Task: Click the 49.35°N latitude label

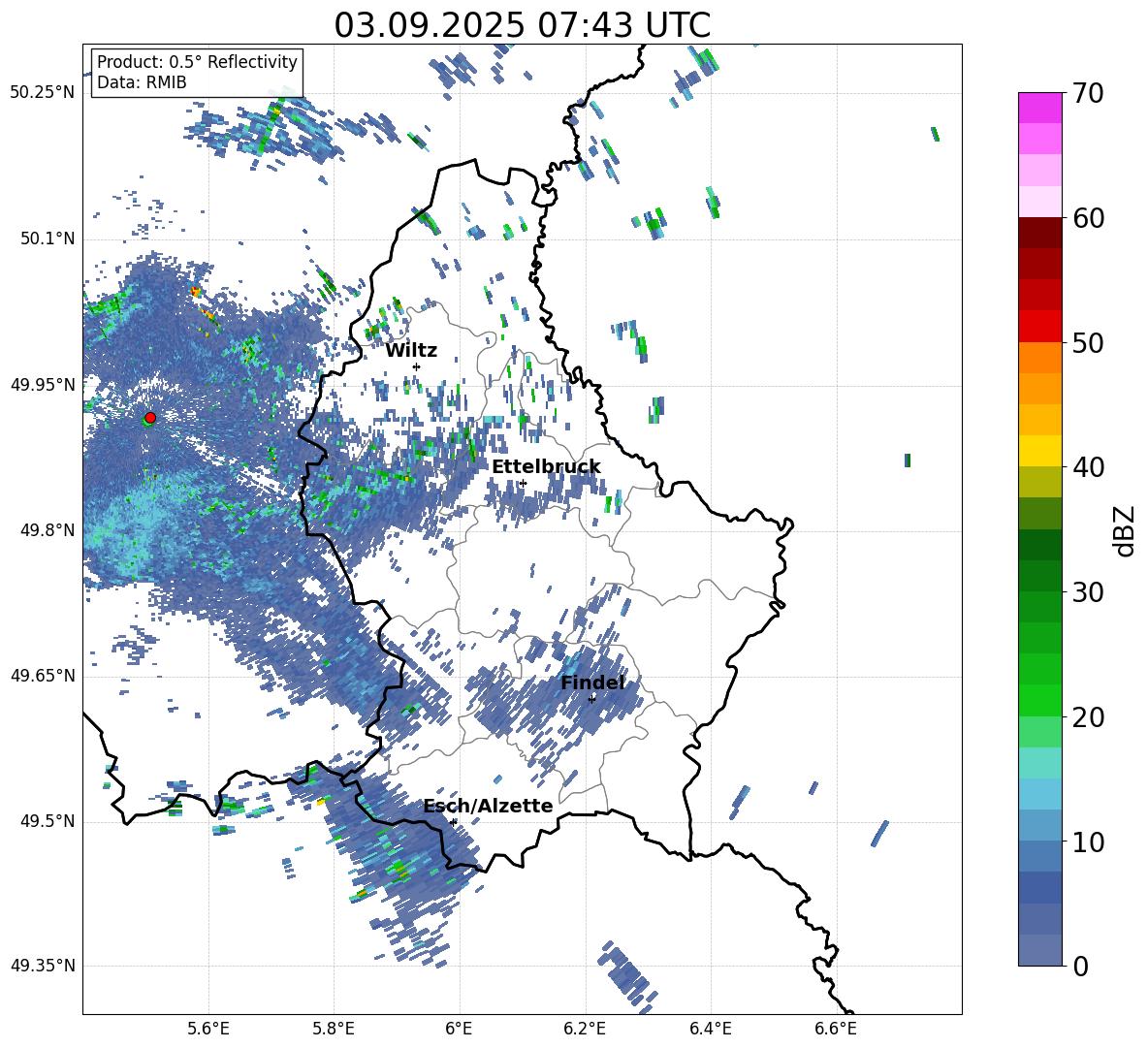Action: [x=43, y=966]
